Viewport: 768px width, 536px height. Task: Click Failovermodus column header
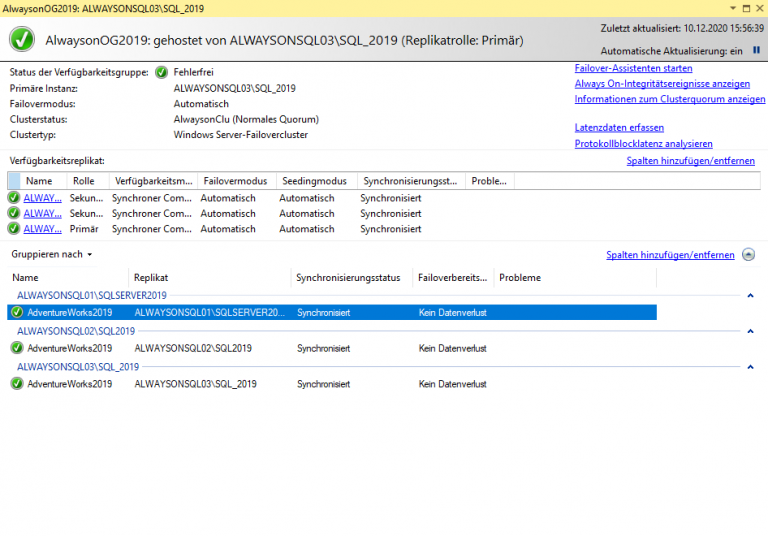(x=237, y=181)
